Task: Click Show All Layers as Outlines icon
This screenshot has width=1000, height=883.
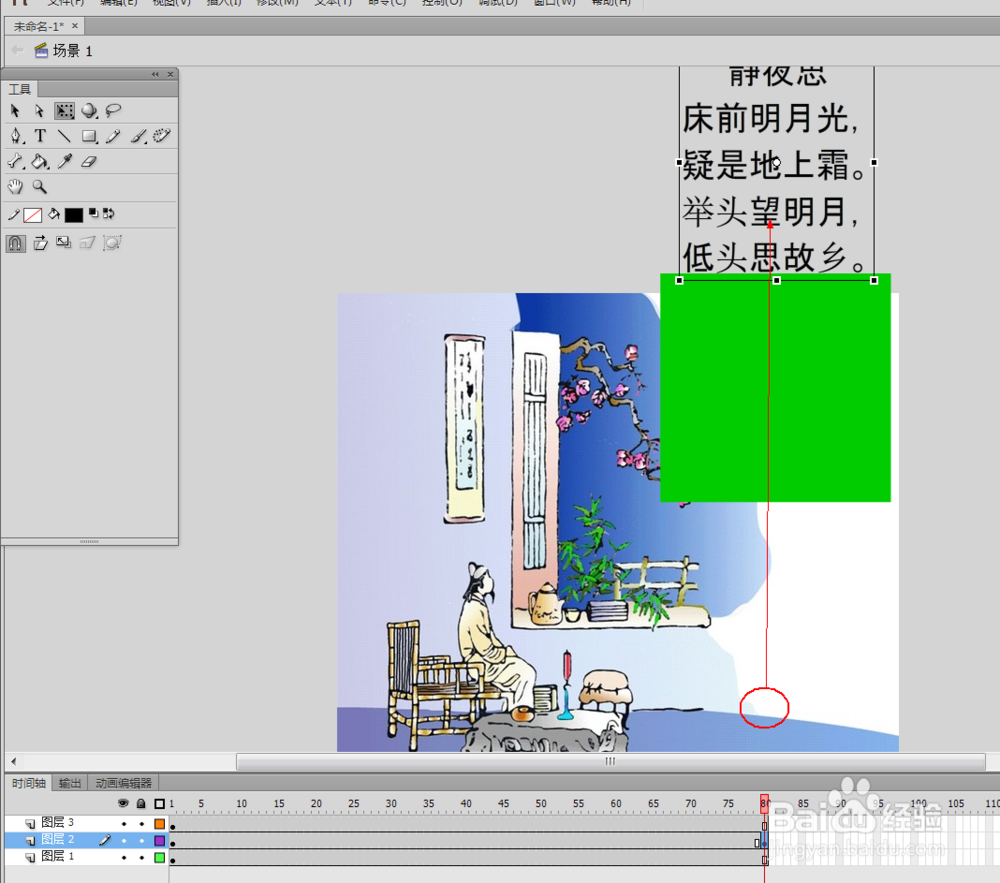Action: [159, 804]
